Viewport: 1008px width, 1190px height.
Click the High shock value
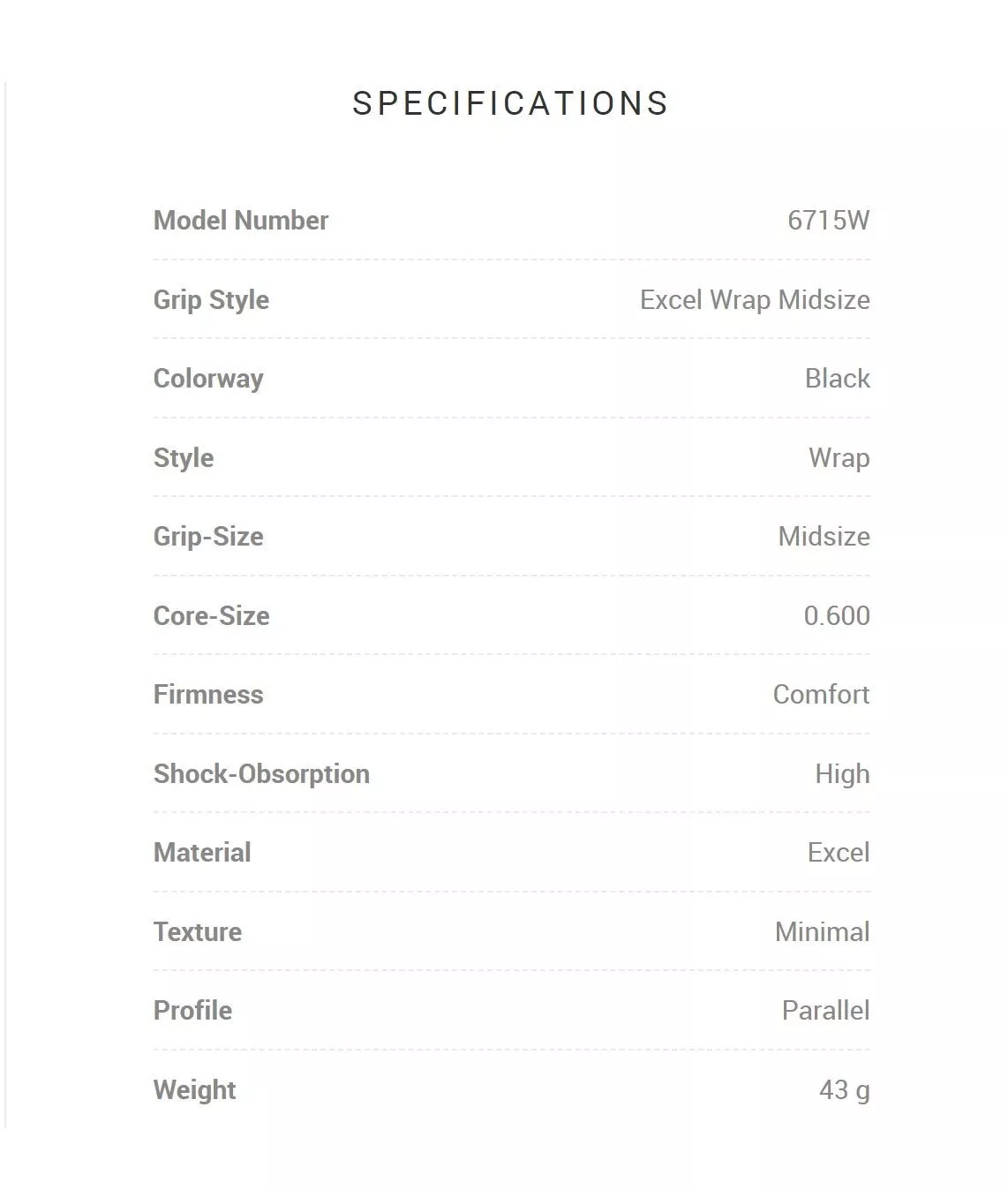842,773
